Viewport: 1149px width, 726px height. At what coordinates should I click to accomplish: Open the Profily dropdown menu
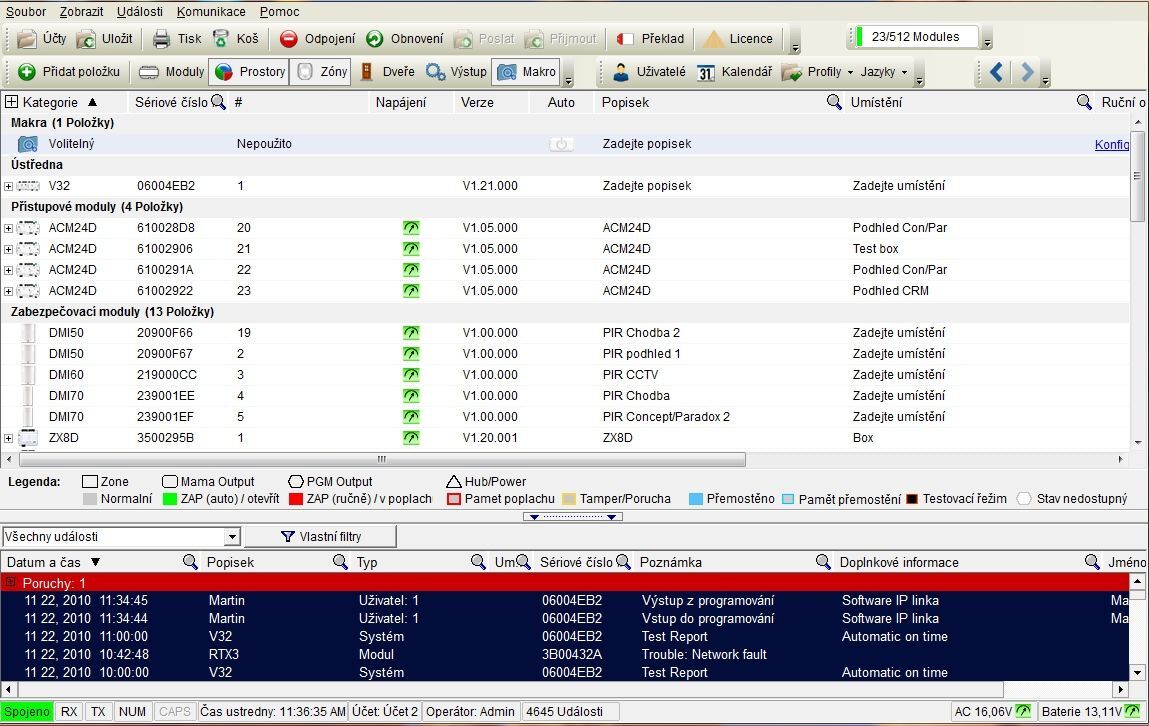pos(816,72)
